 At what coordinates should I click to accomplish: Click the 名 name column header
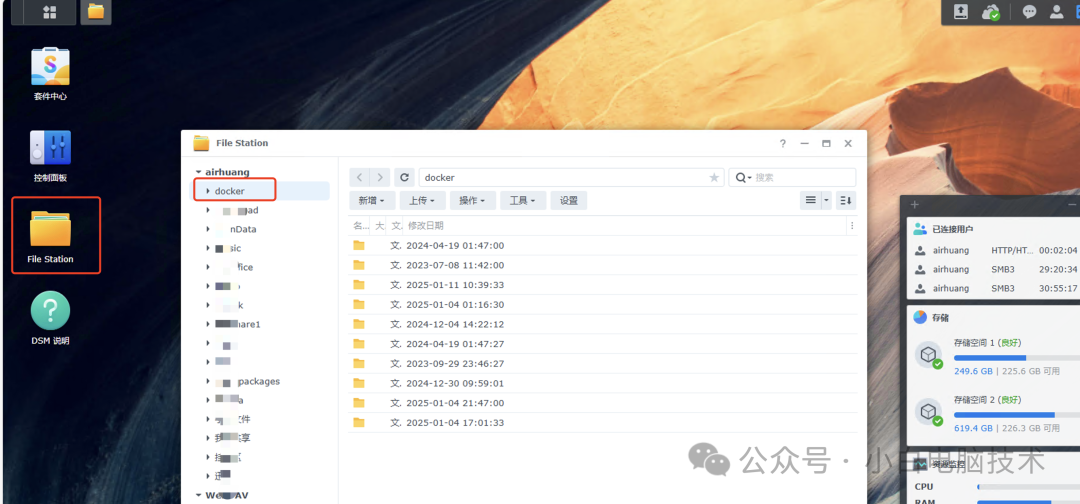360,226
